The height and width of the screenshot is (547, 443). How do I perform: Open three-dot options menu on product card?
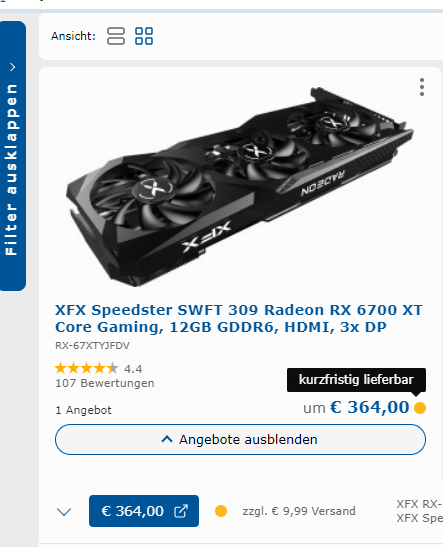[422, 87]
